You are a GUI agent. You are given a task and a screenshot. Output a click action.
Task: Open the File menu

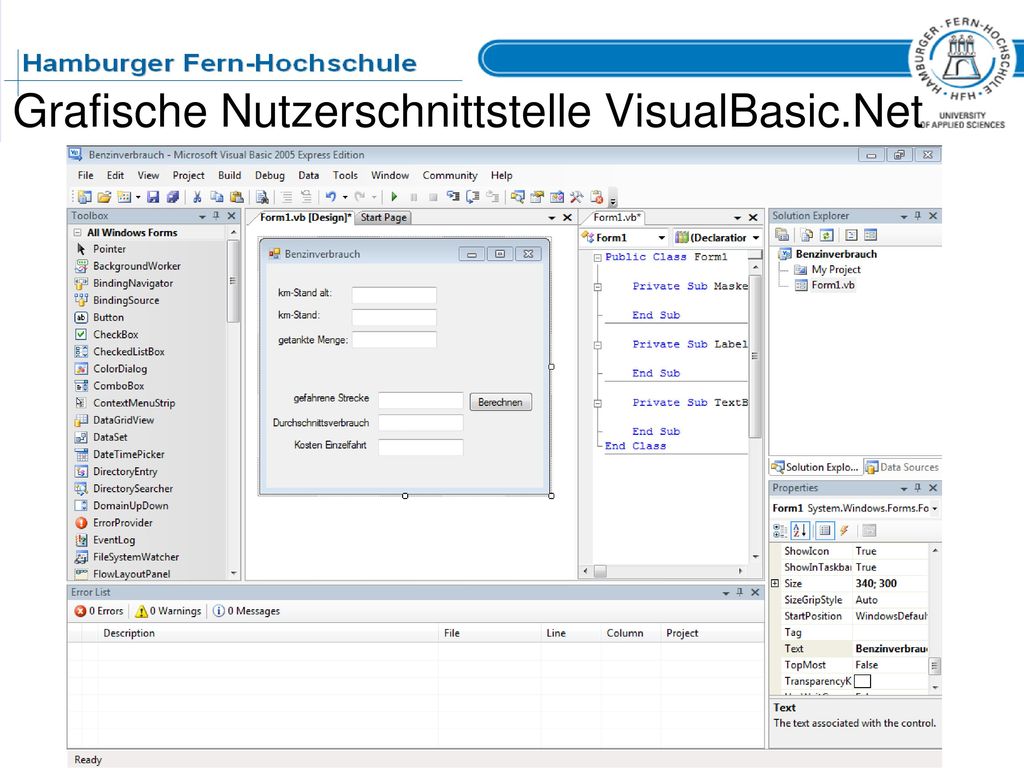tap(86, 175)
